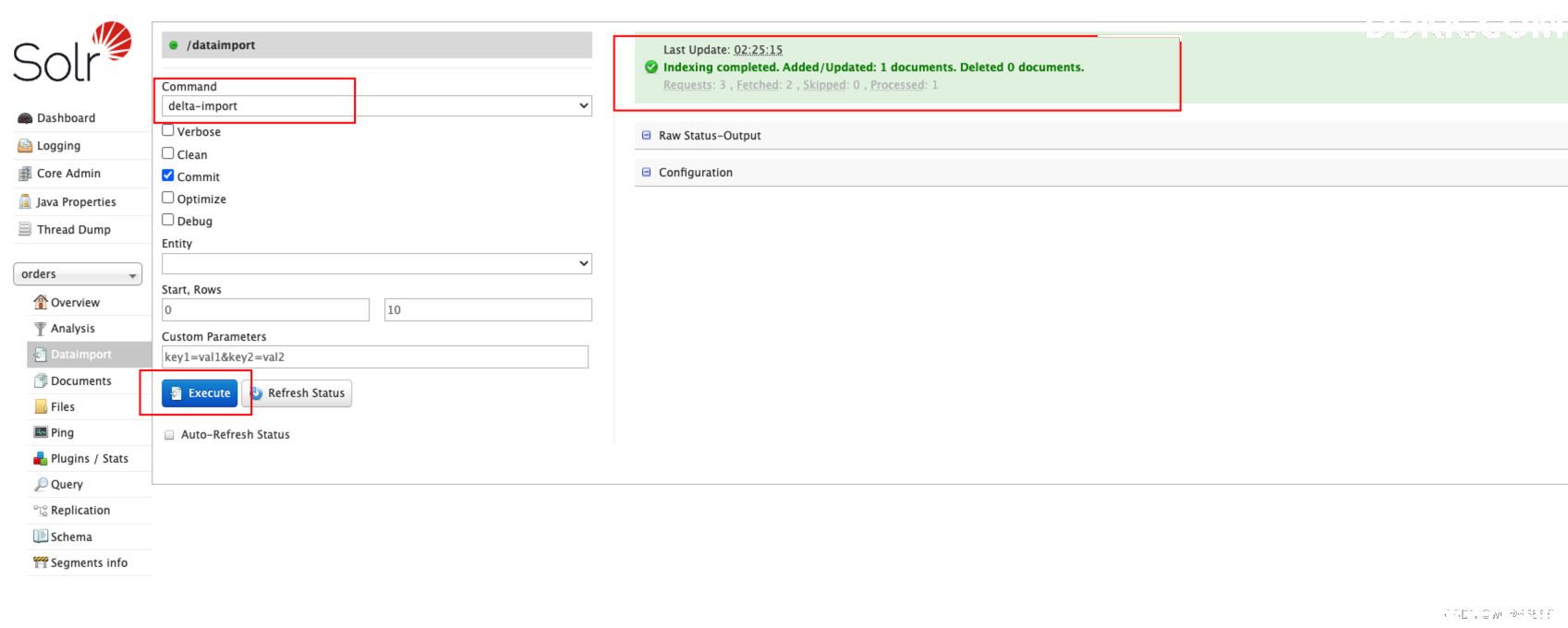Click the /dataimport handler header
Viewport: 1568px width, 628px height.
[x=377, y=45]
